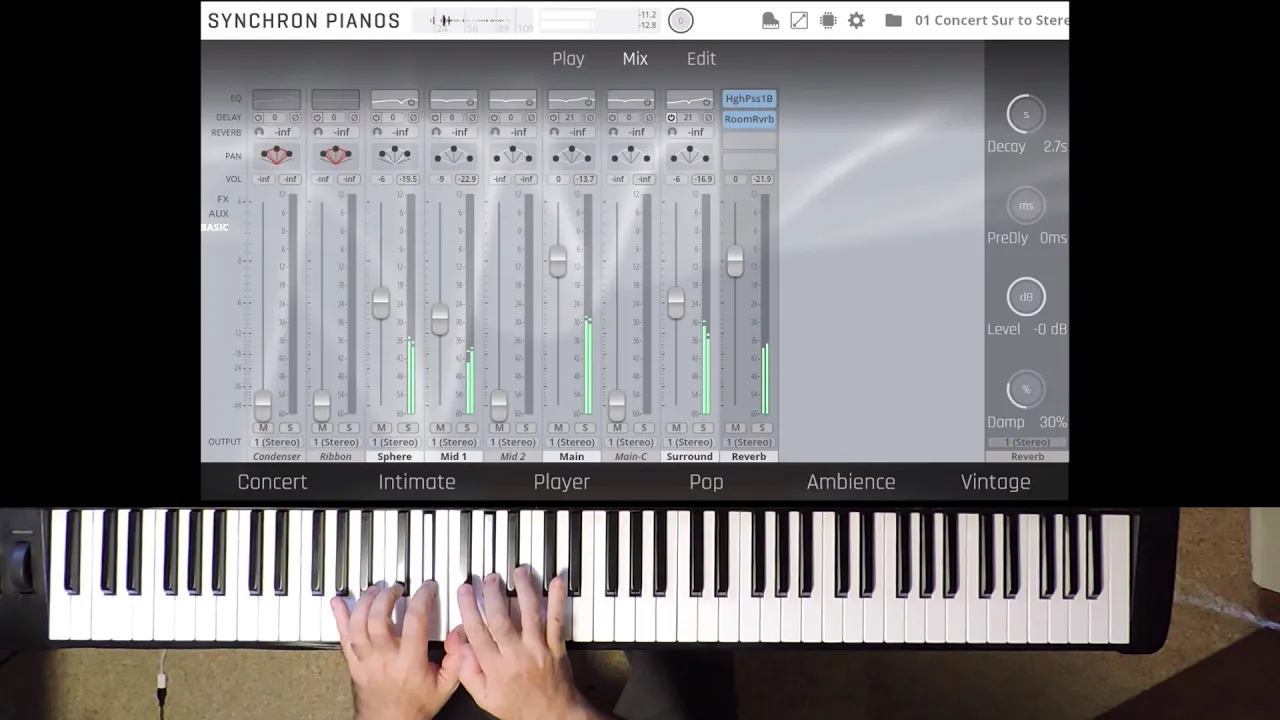
Task: Open the Mid 1 output 1 (Stereo) selector
Action: [453, 442]
